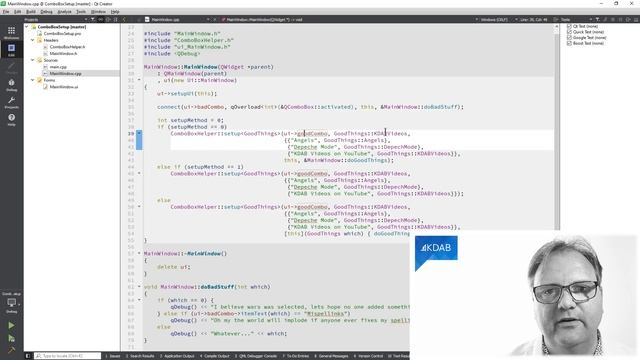Show the To-Do Entries pane

click(296, 356)
